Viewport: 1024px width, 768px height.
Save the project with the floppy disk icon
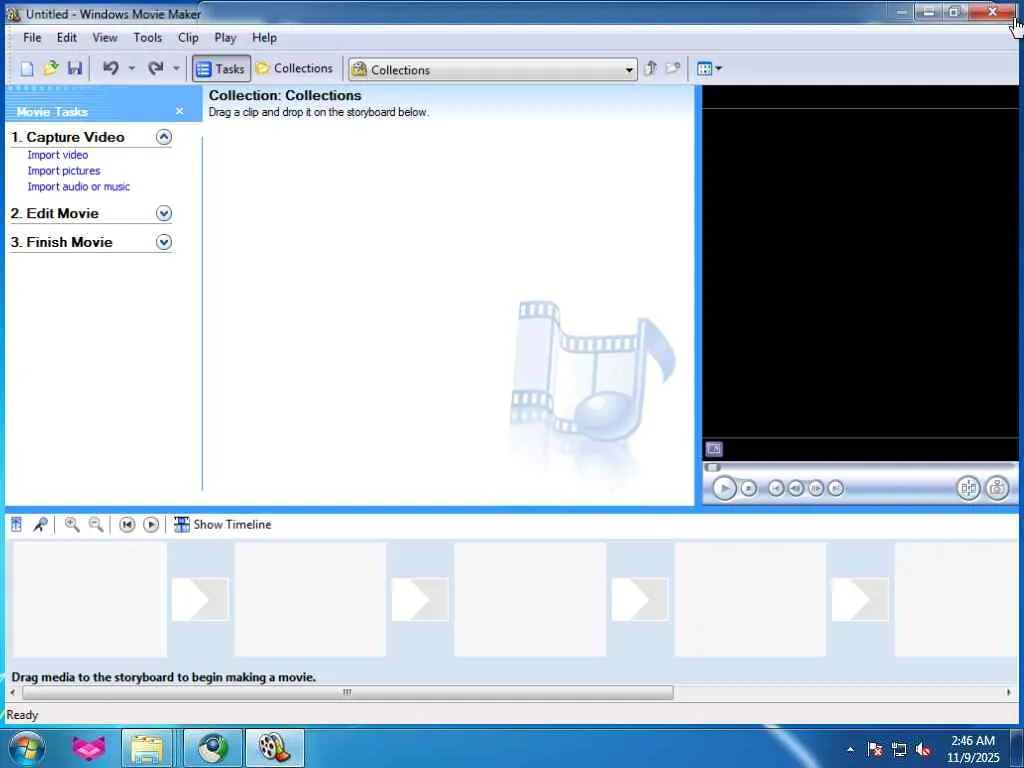(x=74, y=68)
